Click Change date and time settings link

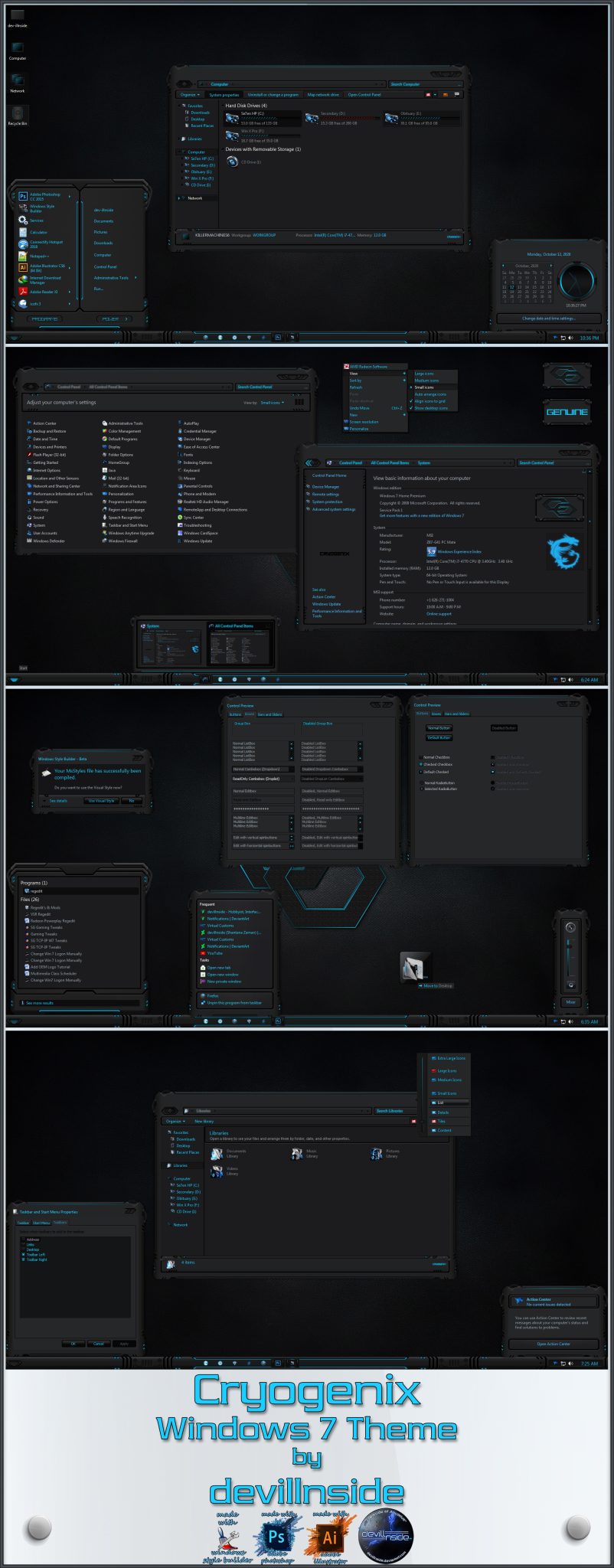point(548,318)
